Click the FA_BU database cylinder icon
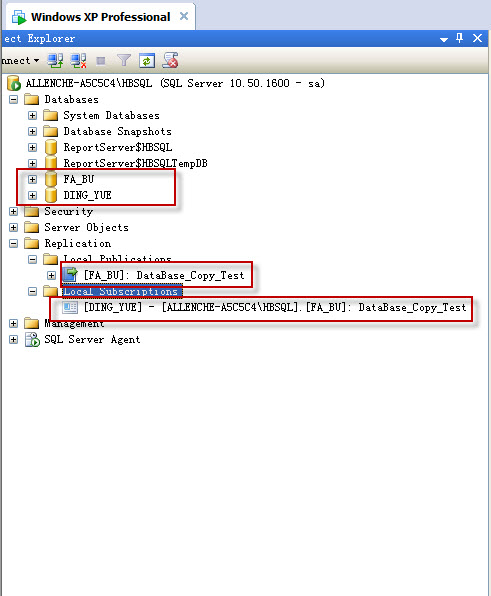 pos(51,179)
